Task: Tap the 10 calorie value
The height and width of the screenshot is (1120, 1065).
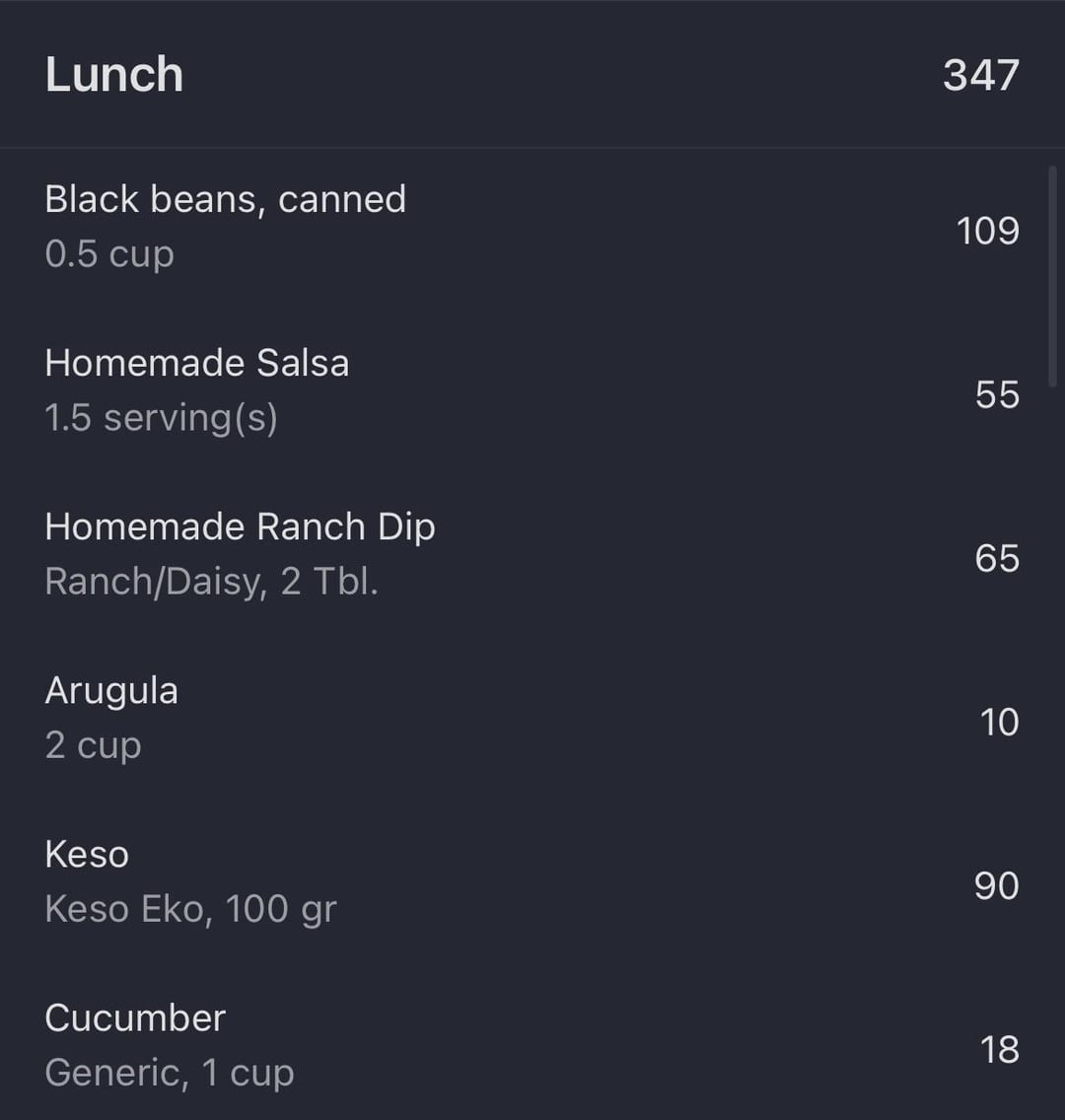Action: pyautogui.click(x=999, y=722)
